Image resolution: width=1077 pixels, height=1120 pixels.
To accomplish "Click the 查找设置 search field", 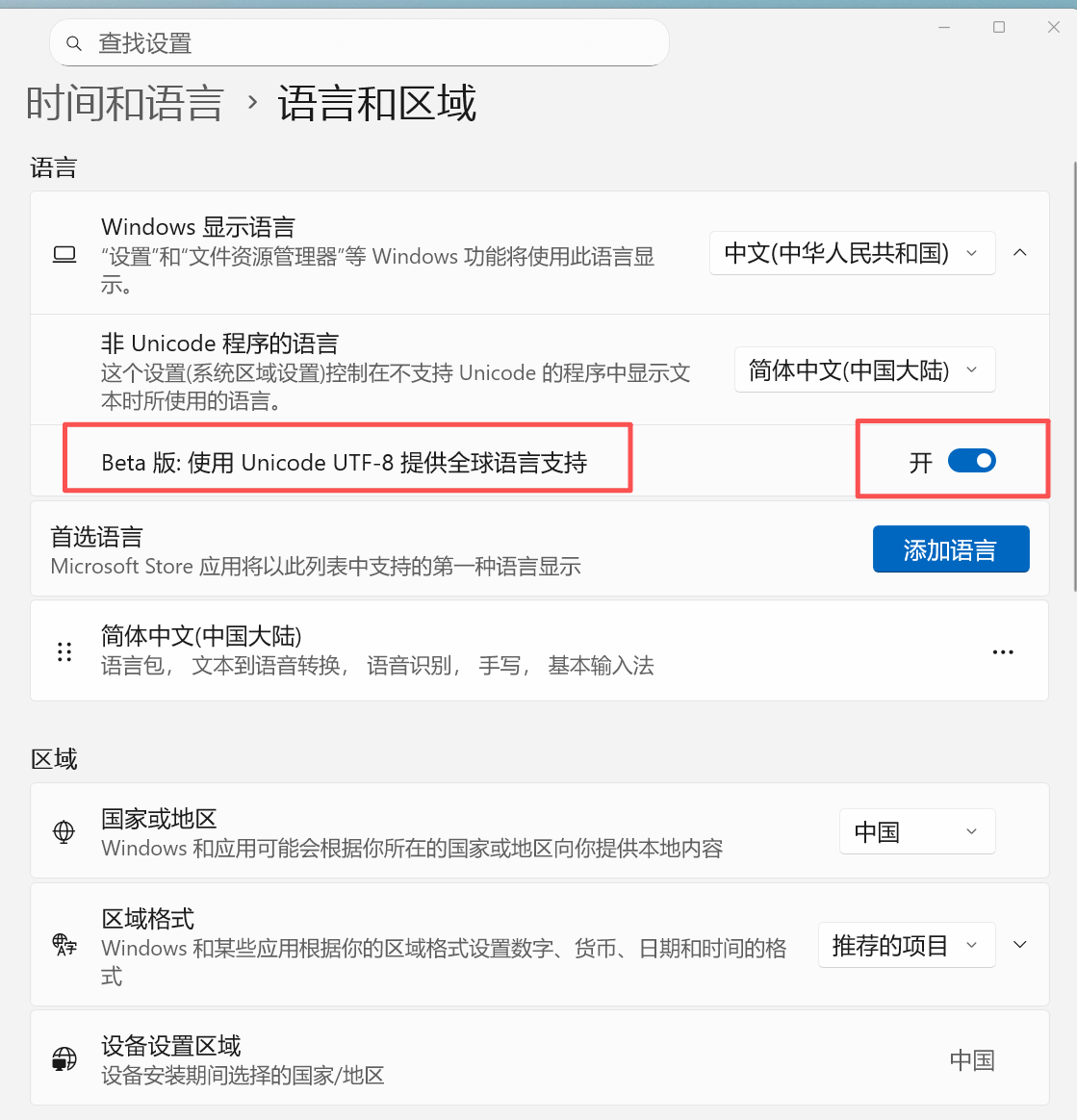I will [x=359, y=43].
